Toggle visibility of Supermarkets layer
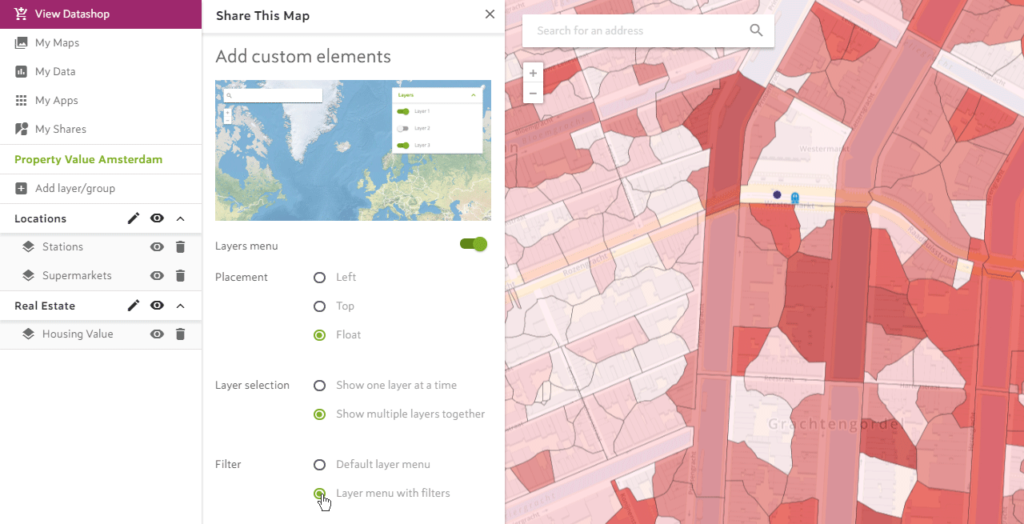The image size is (1024, 524). click(157, 276)
